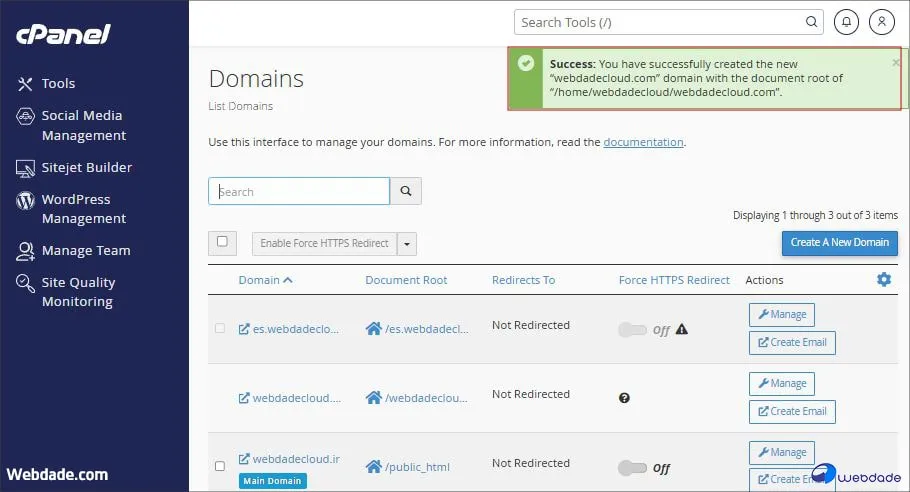Toggle Force HTTPS Redirect for es.webdadecloud
This screenshot has width=910, height=492.
click(x=632, y=329)
